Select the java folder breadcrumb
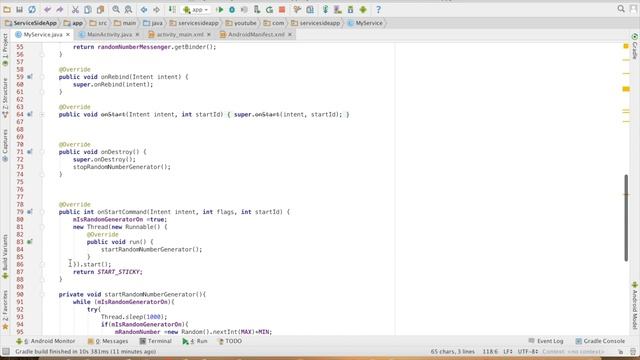640x360 pixels. pyautogui.click(x=153, y=23)
